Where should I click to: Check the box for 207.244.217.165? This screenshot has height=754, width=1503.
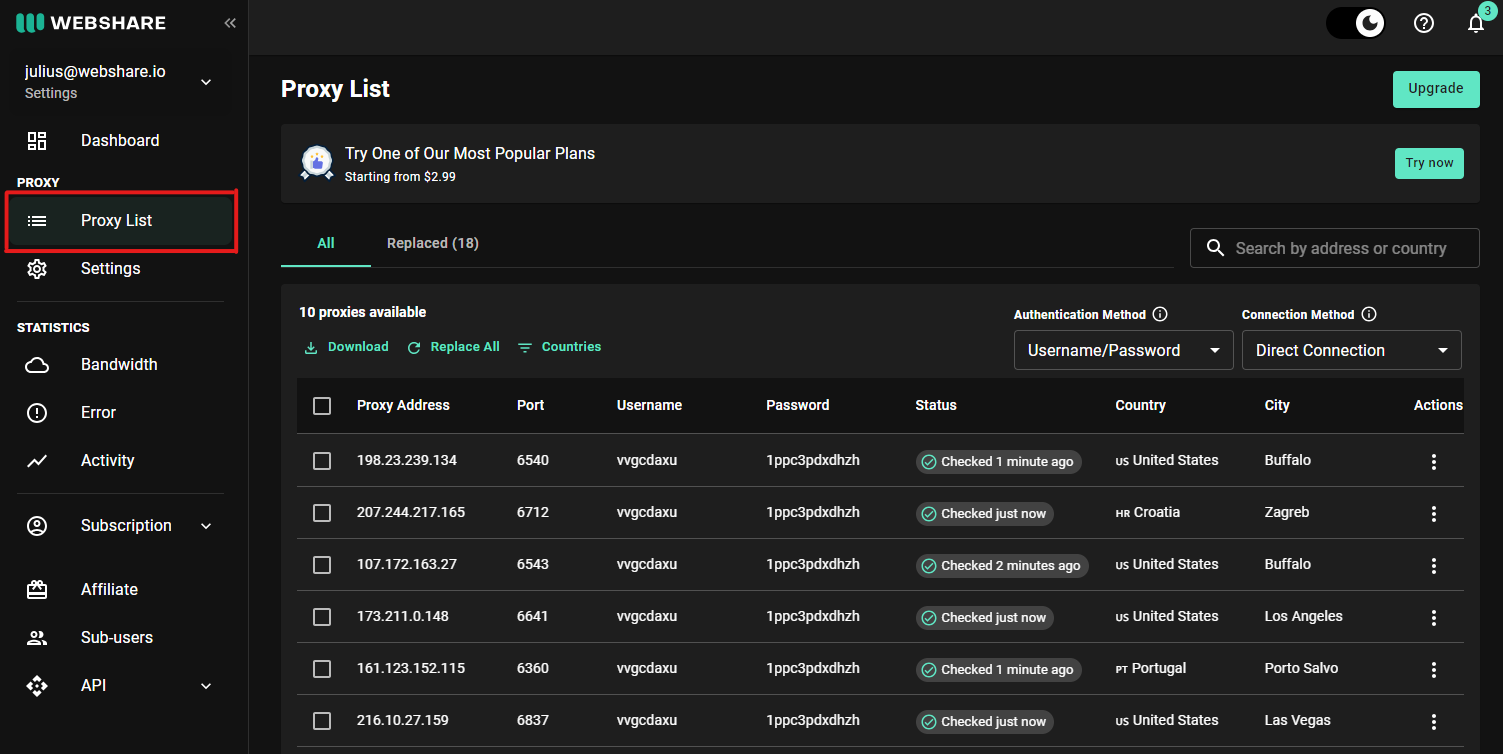322,513
